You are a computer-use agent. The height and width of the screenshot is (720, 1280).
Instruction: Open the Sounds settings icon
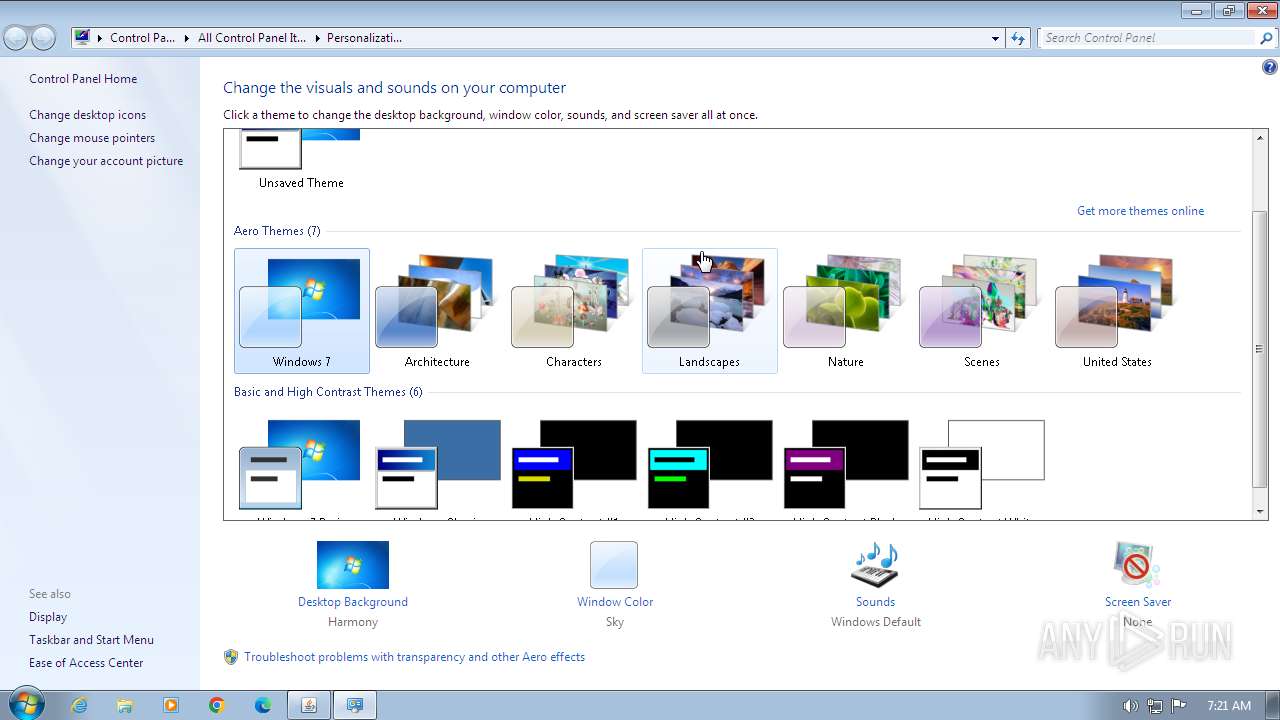tap(875, 565)
